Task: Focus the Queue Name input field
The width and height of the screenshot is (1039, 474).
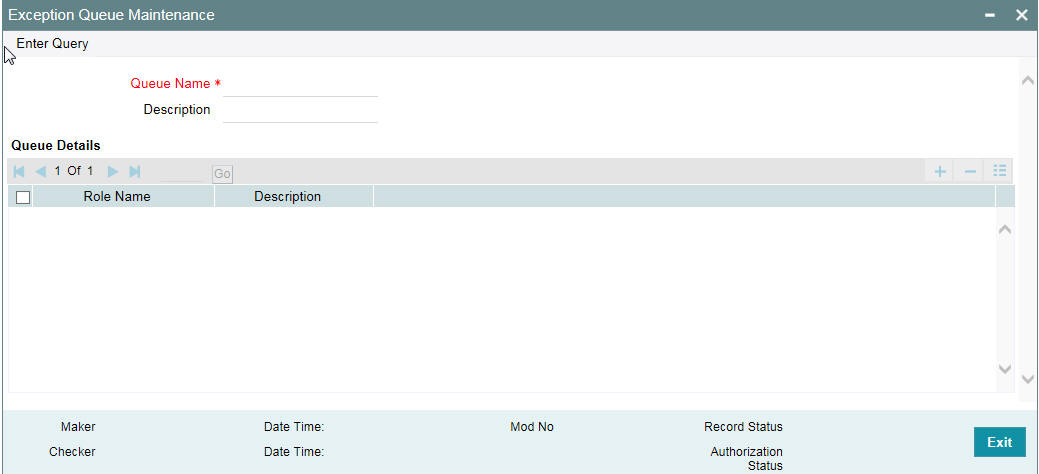Action: (x=300, y=85)
